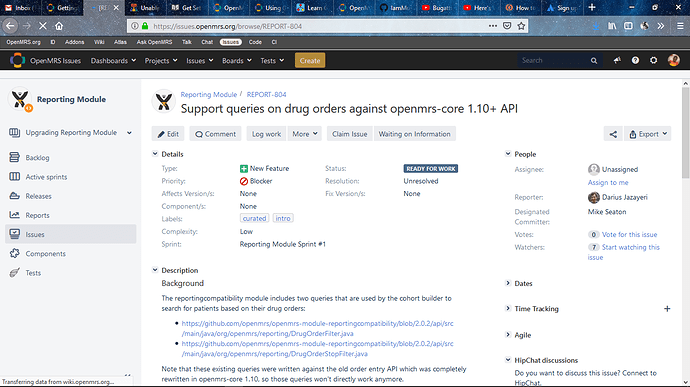Viewport: 690px width, 387px height.
Task: Stop loading the page with the X button
Action: [43, 26]
